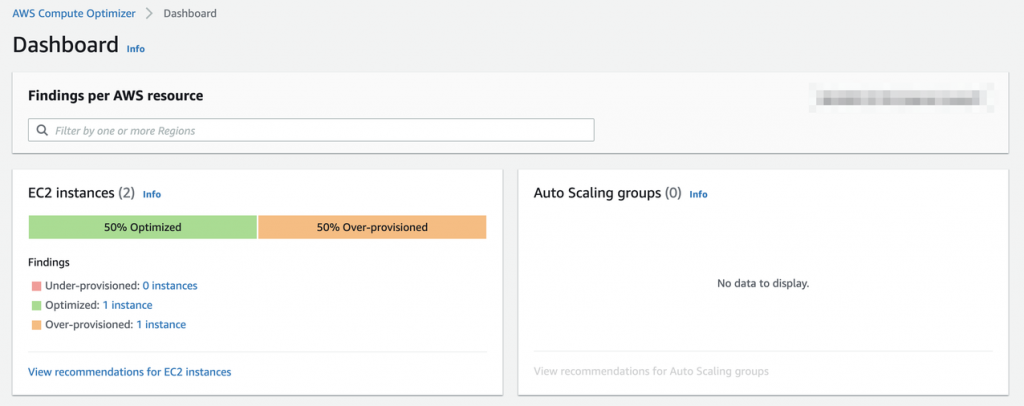This screenshot has width=1024, height=406.
Task: Click the green Optimized legend swatch
Action: click(36, 305)
